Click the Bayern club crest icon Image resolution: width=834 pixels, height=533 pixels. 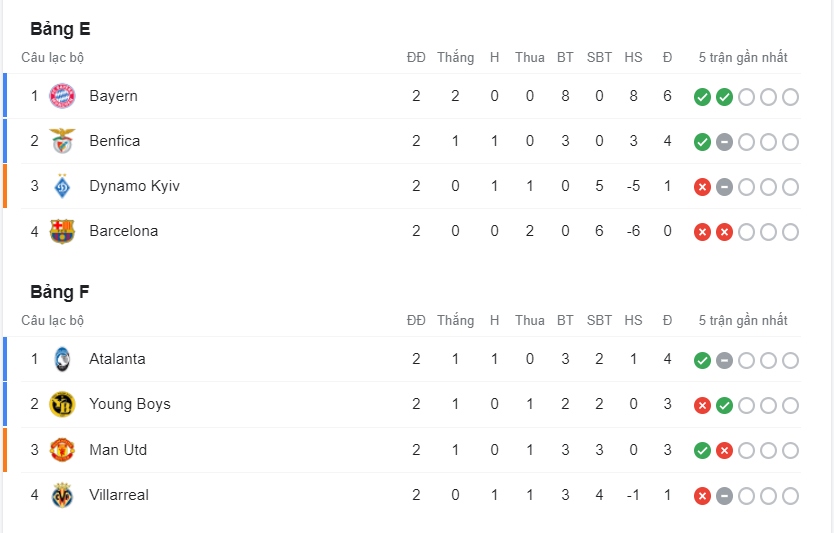tap(62, 96)
